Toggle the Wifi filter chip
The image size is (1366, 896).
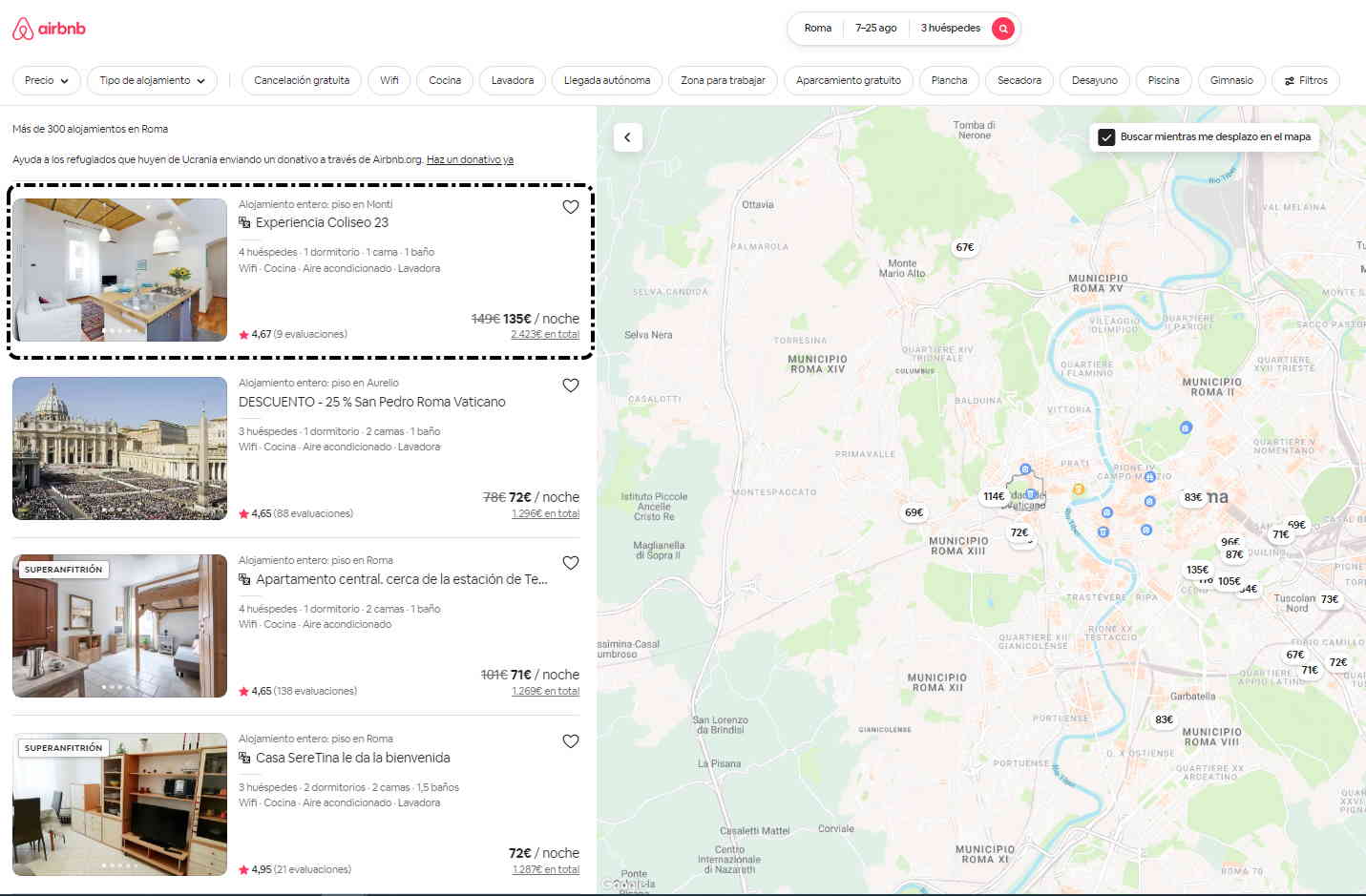(x=389, y=80)
